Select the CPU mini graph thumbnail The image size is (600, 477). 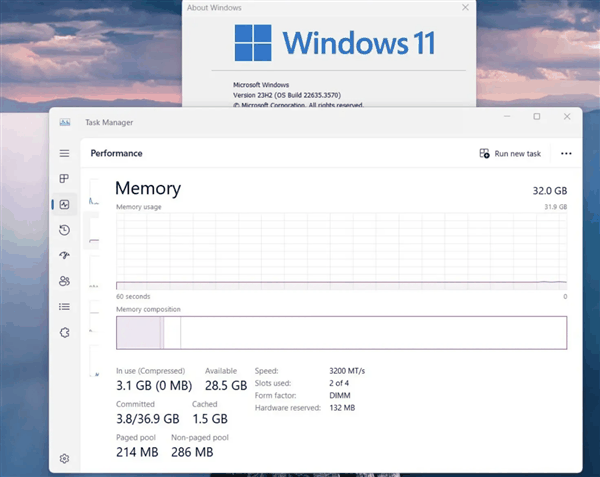click(94, 192)
